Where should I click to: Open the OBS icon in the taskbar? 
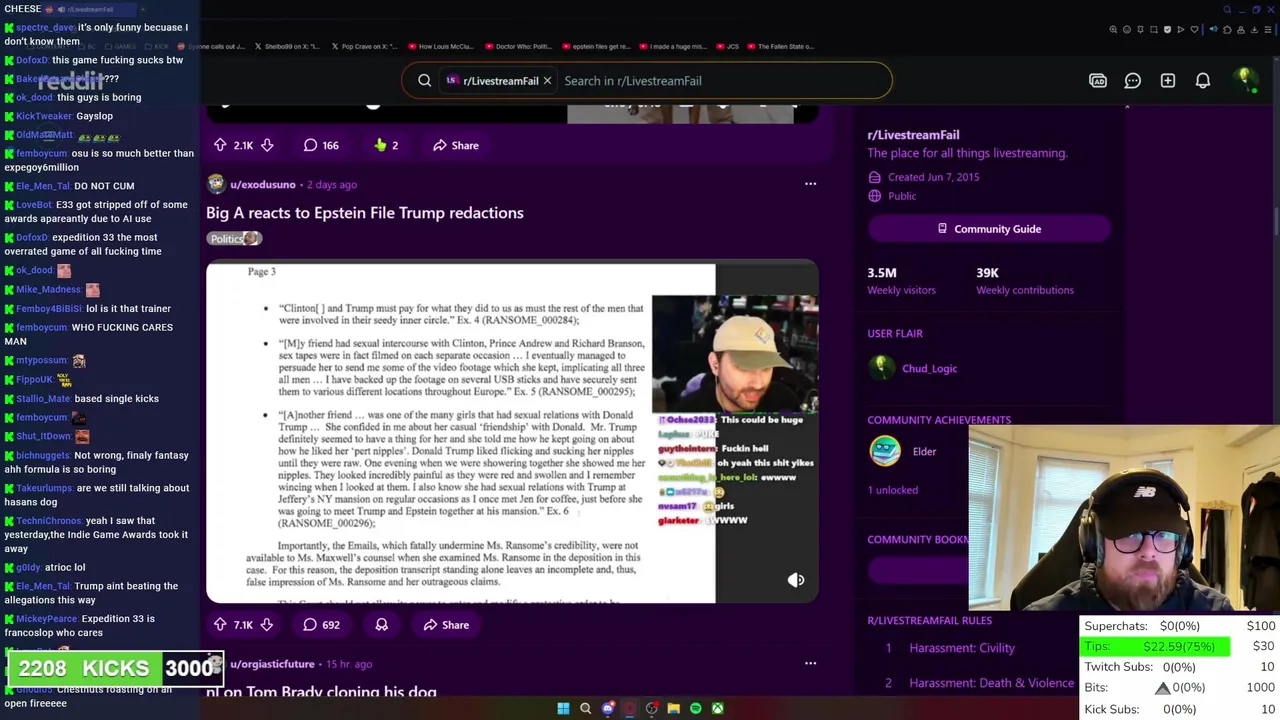[x=652, y=708]
